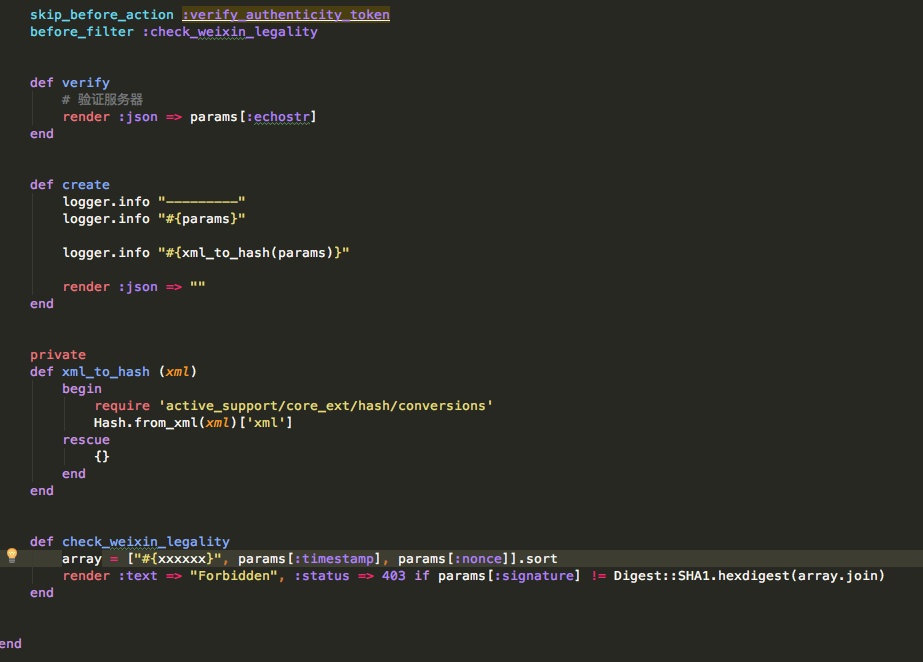Click 'skip_before_action' keyword
The width and height of the screenshot is (923, 662).
[x=102, y=15]
